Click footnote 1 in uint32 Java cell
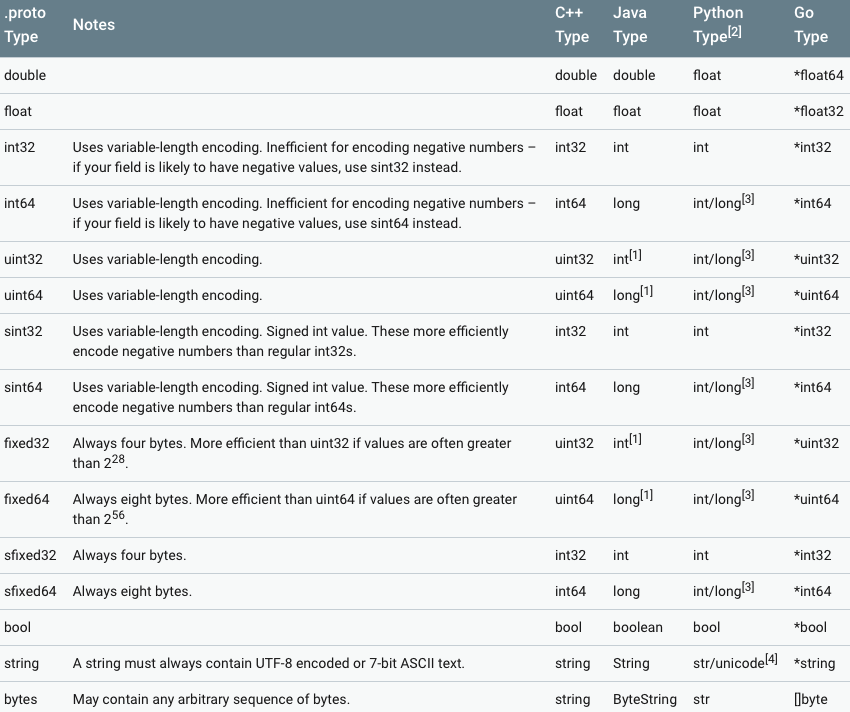 (x=636, y=255)
